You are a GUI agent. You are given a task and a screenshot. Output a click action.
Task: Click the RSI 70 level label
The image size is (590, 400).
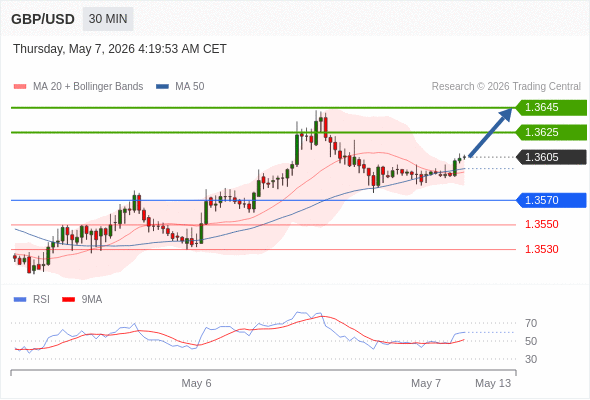point(531,323)
